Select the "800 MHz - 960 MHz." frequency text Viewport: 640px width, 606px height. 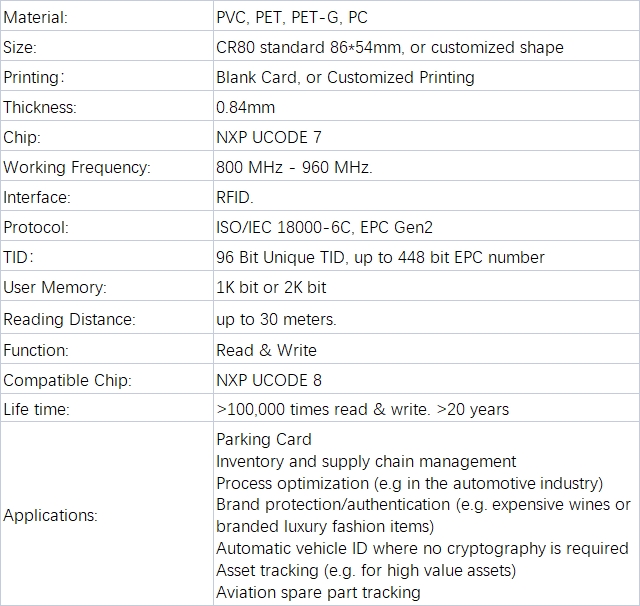pos(294,167)
